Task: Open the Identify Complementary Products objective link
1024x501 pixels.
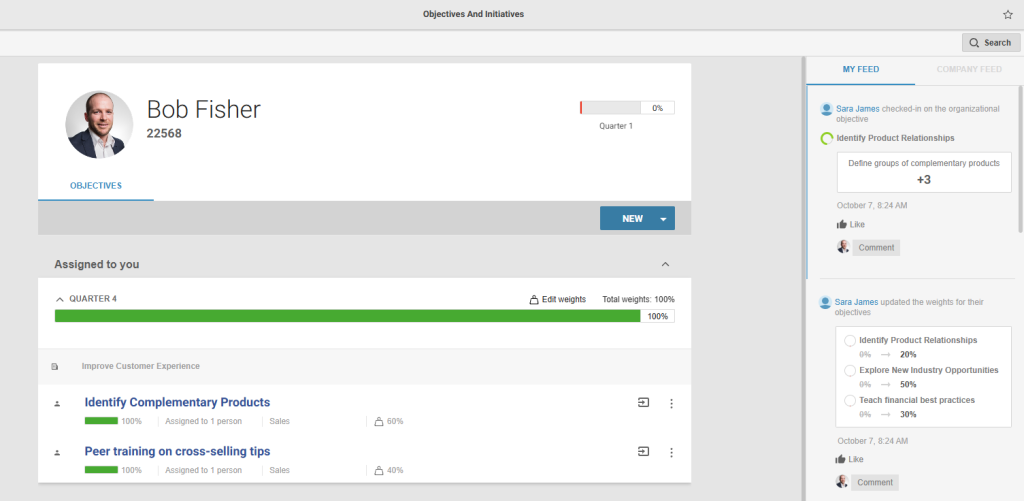Action: coord(177,402)
